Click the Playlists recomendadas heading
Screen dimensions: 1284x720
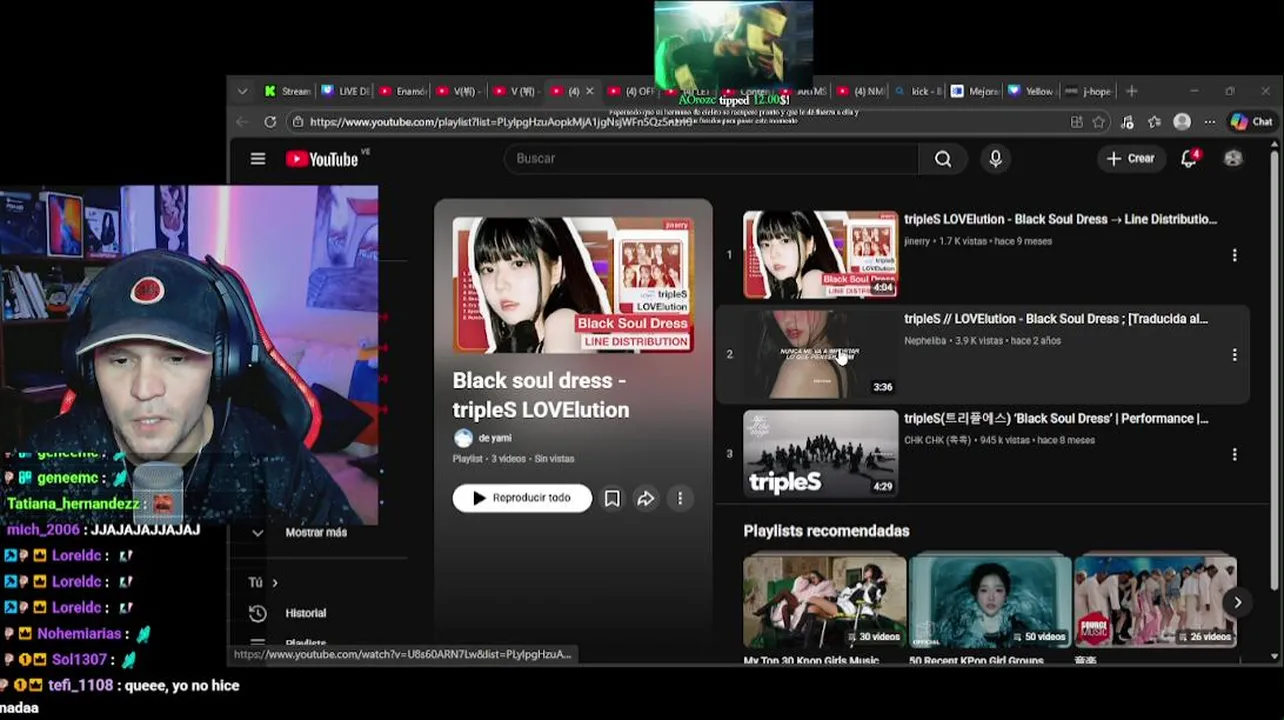coord(826,531)
